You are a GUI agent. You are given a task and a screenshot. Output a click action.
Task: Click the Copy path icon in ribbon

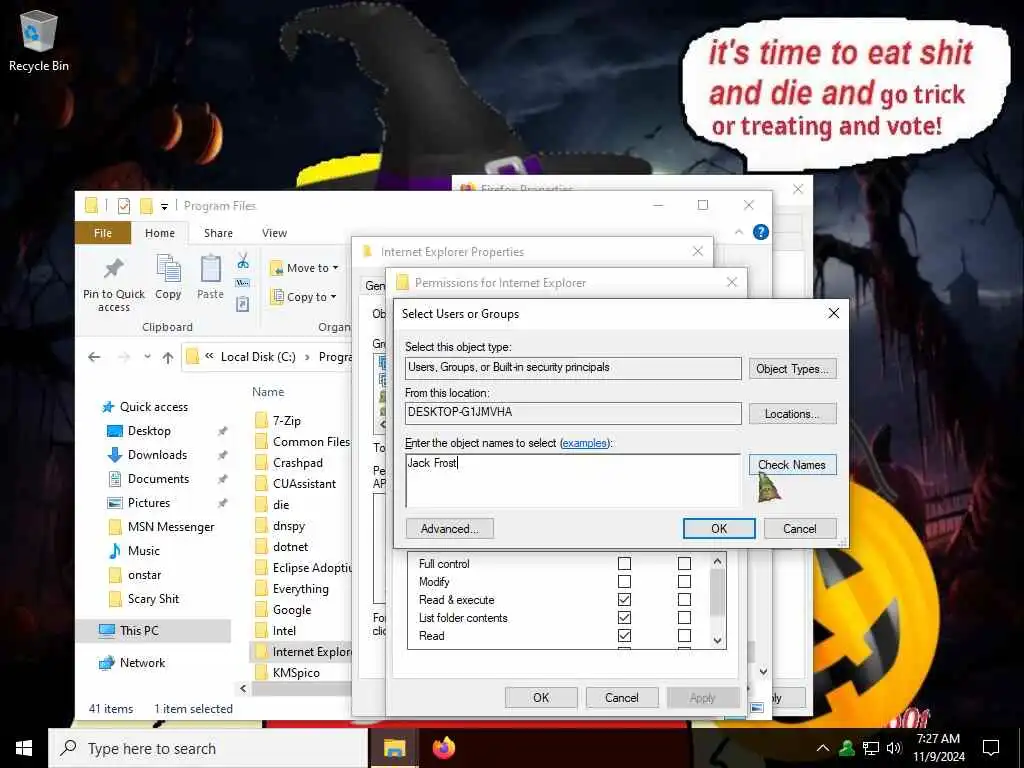(243, 283)
